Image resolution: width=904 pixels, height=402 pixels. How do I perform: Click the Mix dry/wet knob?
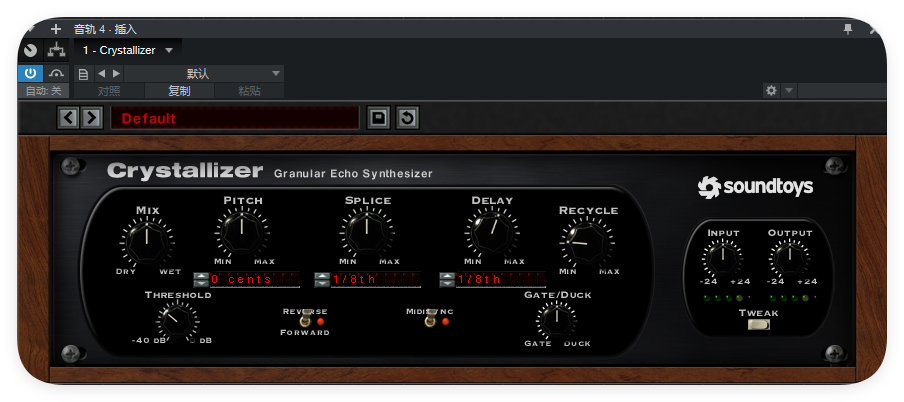tap(147, 241)
